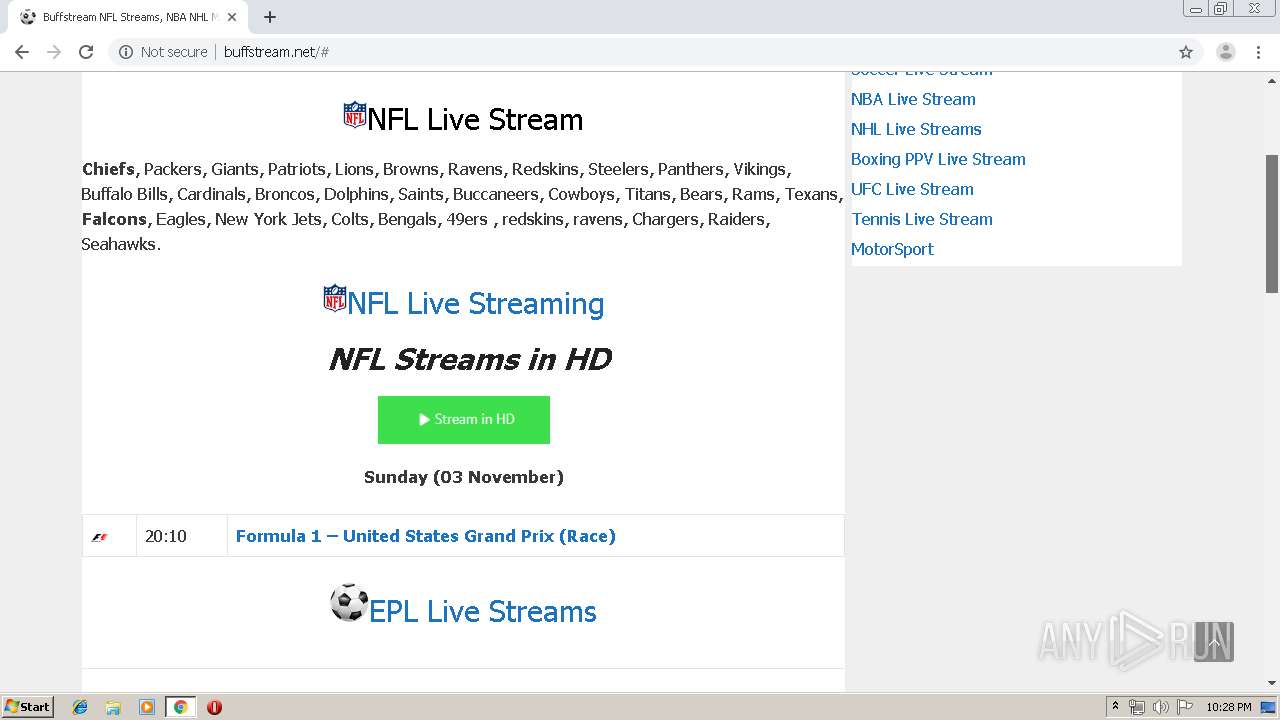Image resolution: width=1280 pixels, height=720 pixels.
Task: Open the EPL Live Streams link
Action: click(x=483, y=611)
